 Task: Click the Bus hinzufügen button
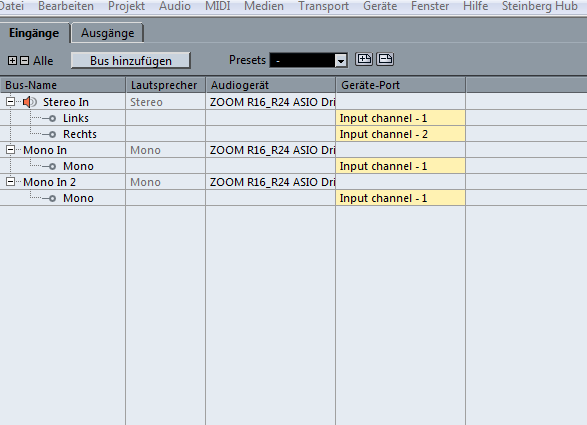coord(131,60)
